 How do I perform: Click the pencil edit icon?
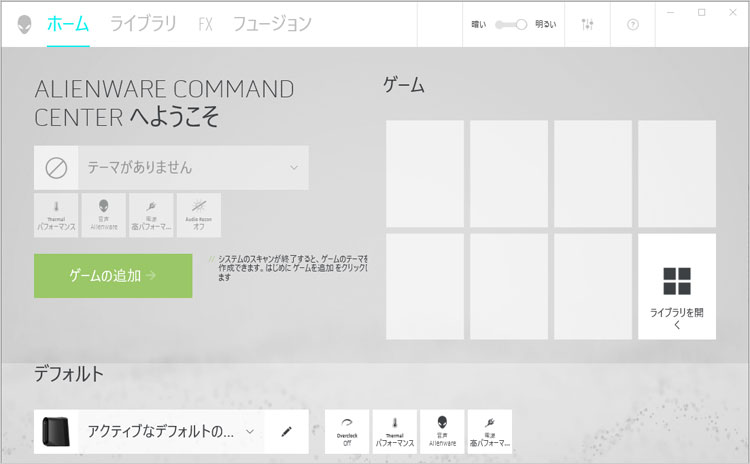(287, 431)
